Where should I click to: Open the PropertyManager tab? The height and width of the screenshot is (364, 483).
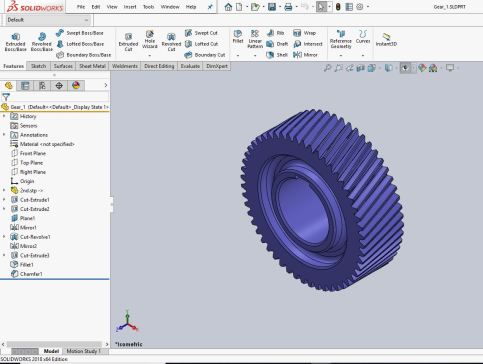click(x=25, y=86)
